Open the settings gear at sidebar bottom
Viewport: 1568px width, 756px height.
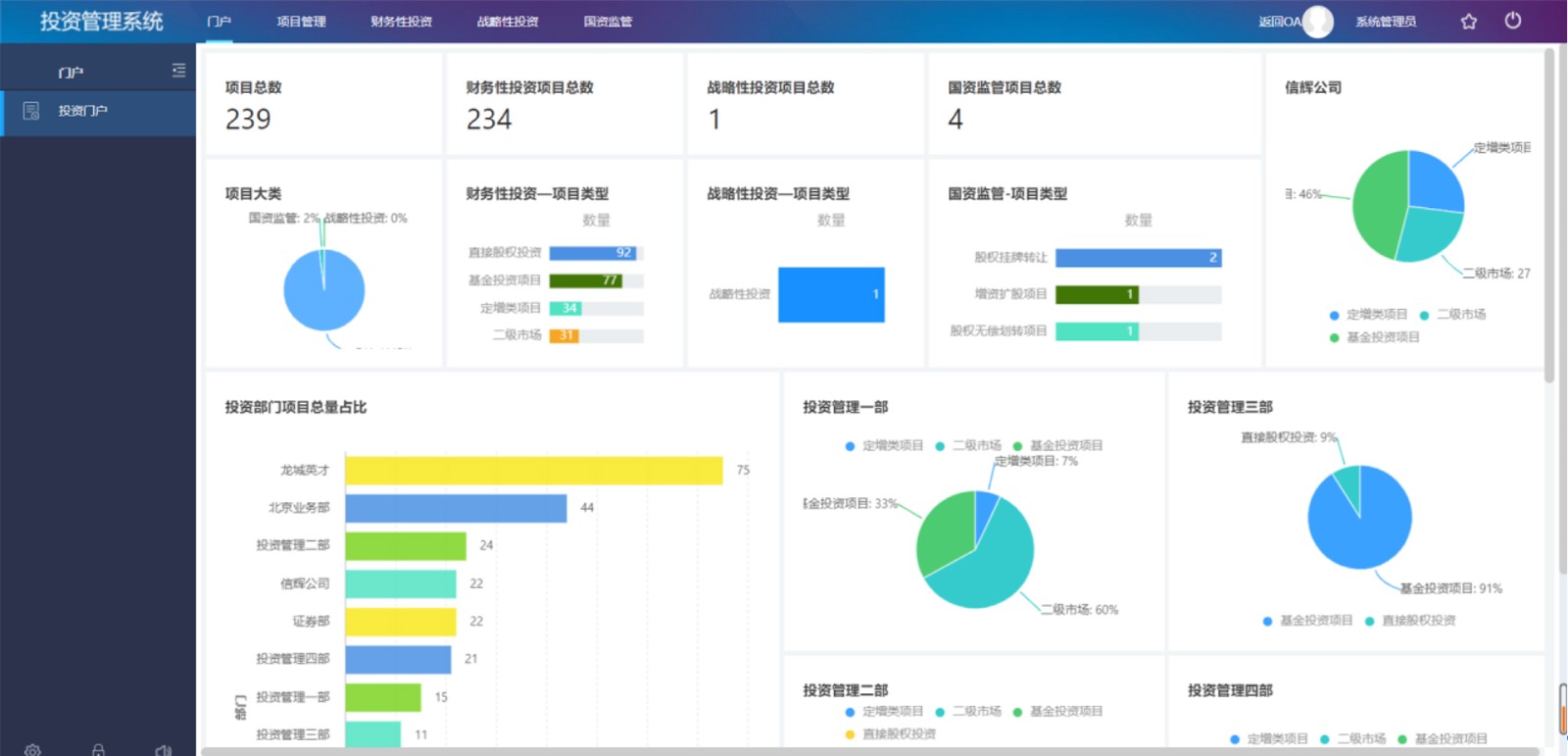32,750
